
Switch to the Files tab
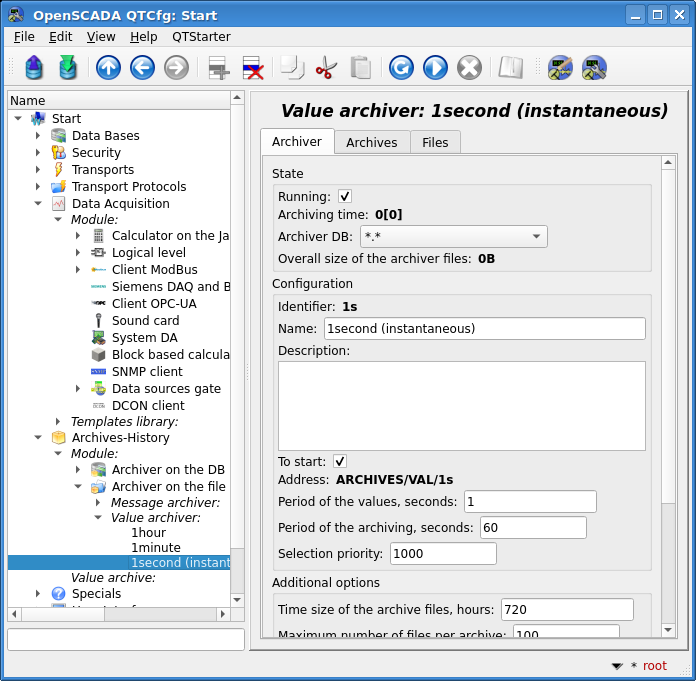click(435, 142)
